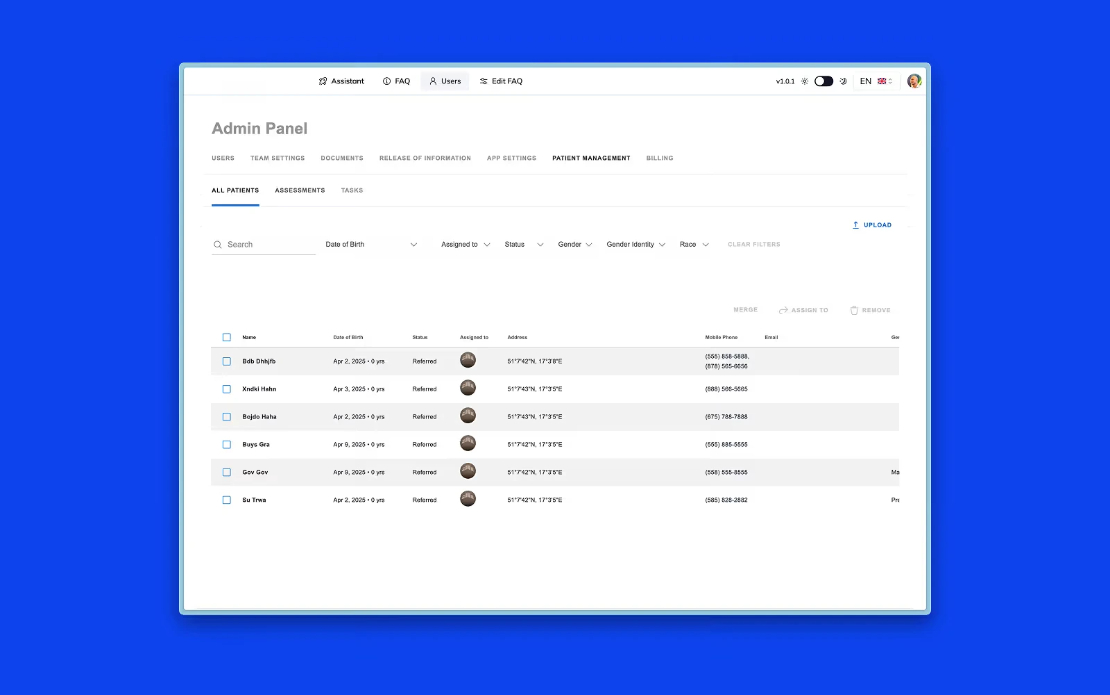Expand the Gender filter

[x=575, y=245]
